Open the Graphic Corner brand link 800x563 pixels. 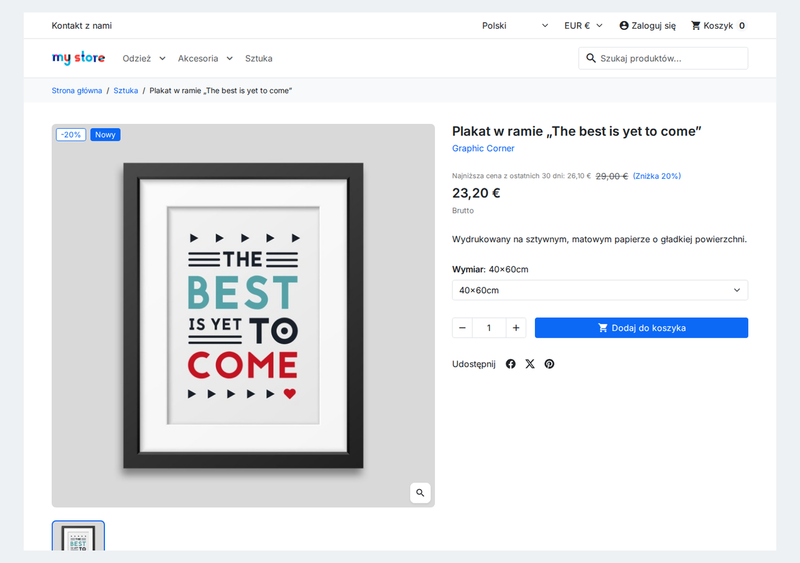[483, 148]
